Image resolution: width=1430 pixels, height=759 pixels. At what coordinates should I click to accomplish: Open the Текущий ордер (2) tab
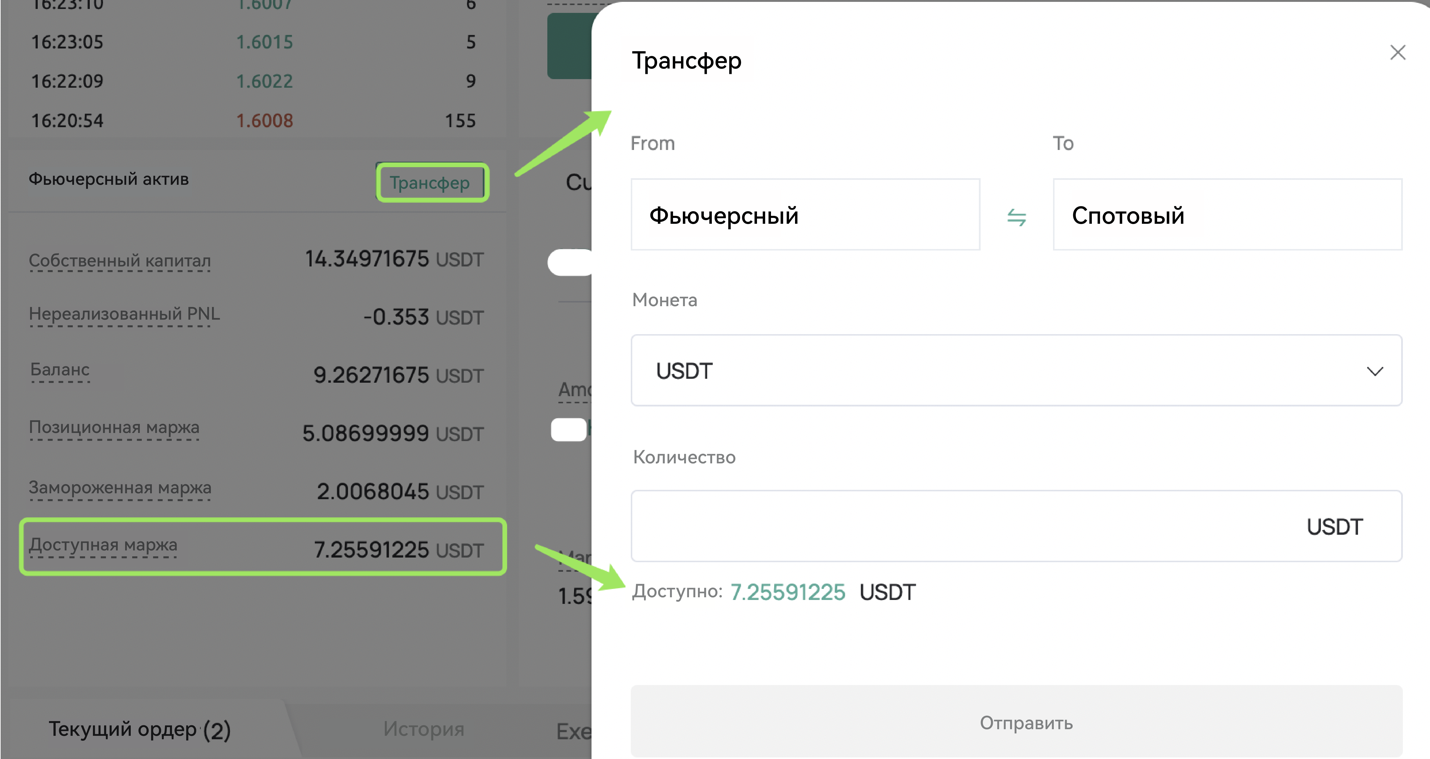click(140, 730)
